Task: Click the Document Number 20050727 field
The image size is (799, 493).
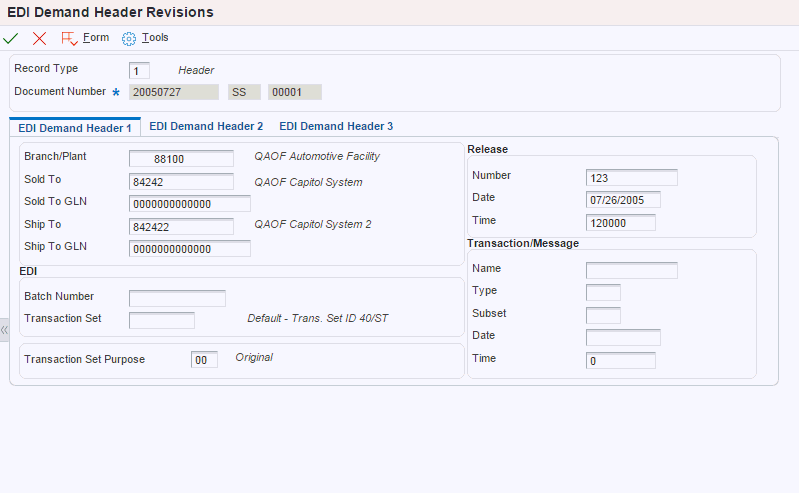Action: tap(174, 92)
